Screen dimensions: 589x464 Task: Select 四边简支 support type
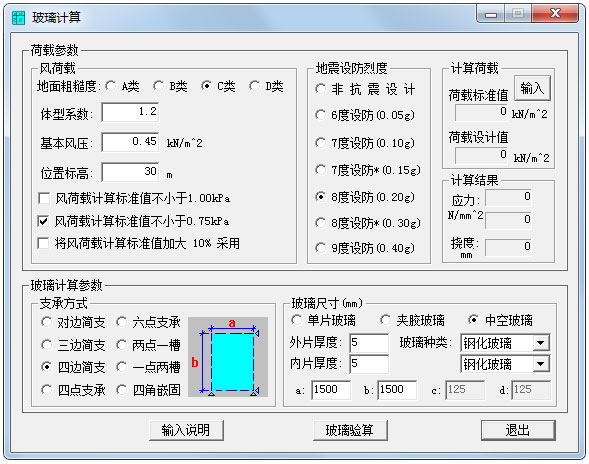pyautogui.click(x=73, y=367)
